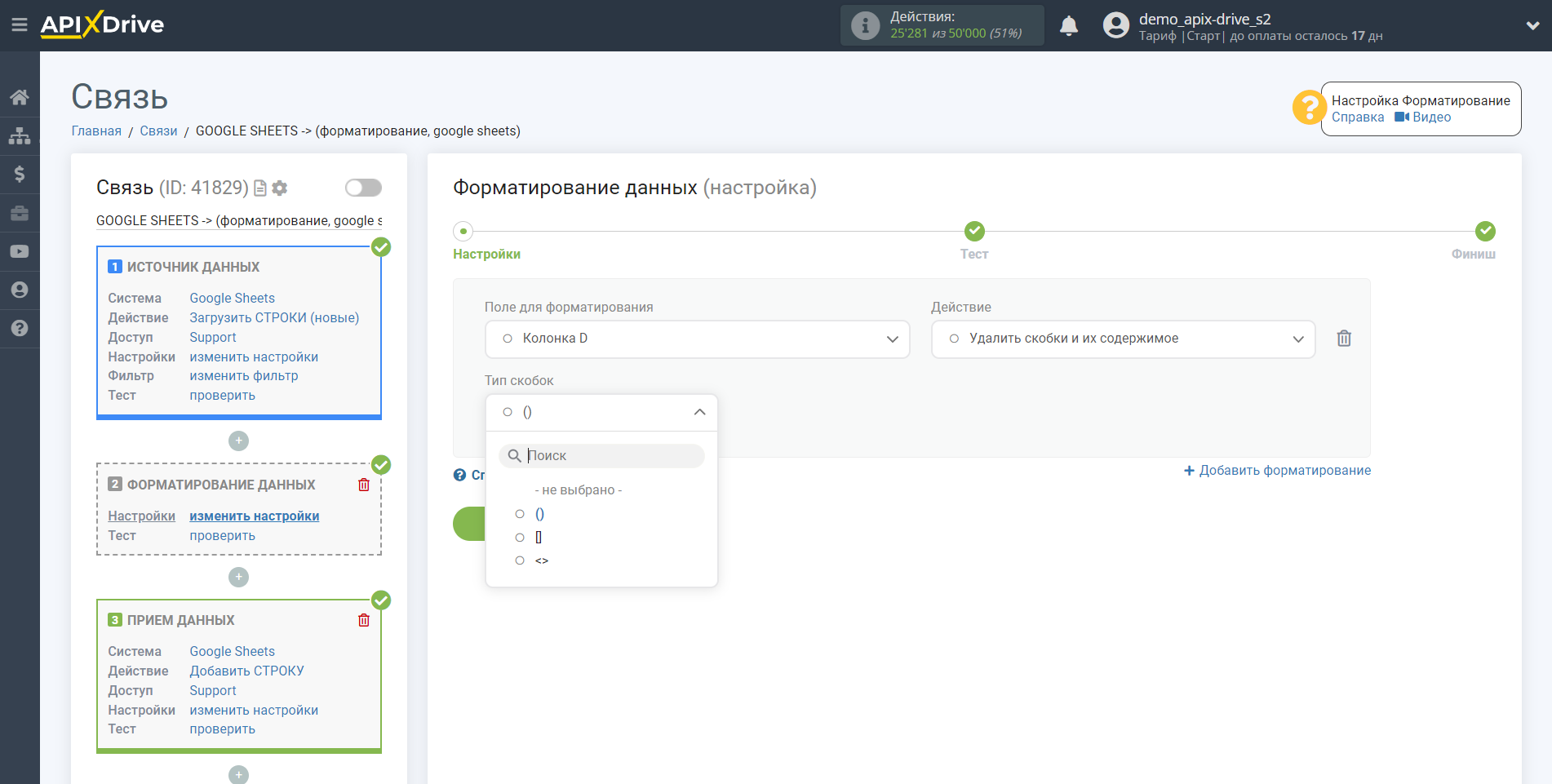Click the APIXDrive logo
1552x784 pixels.
click(x=102, y=24)
